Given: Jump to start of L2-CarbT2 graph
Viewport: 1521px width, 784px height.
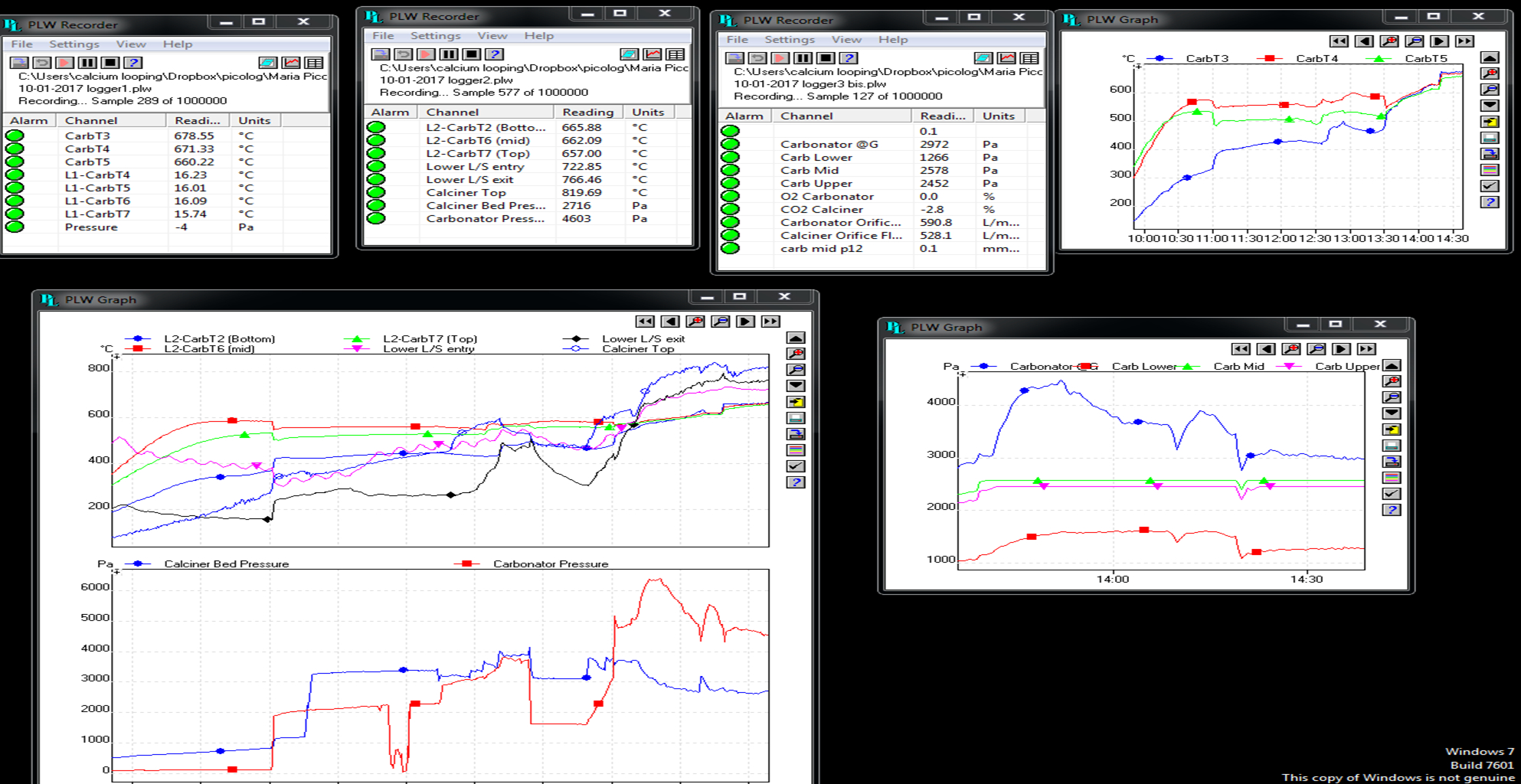Looking at the screenshot, I should point(645,322).
